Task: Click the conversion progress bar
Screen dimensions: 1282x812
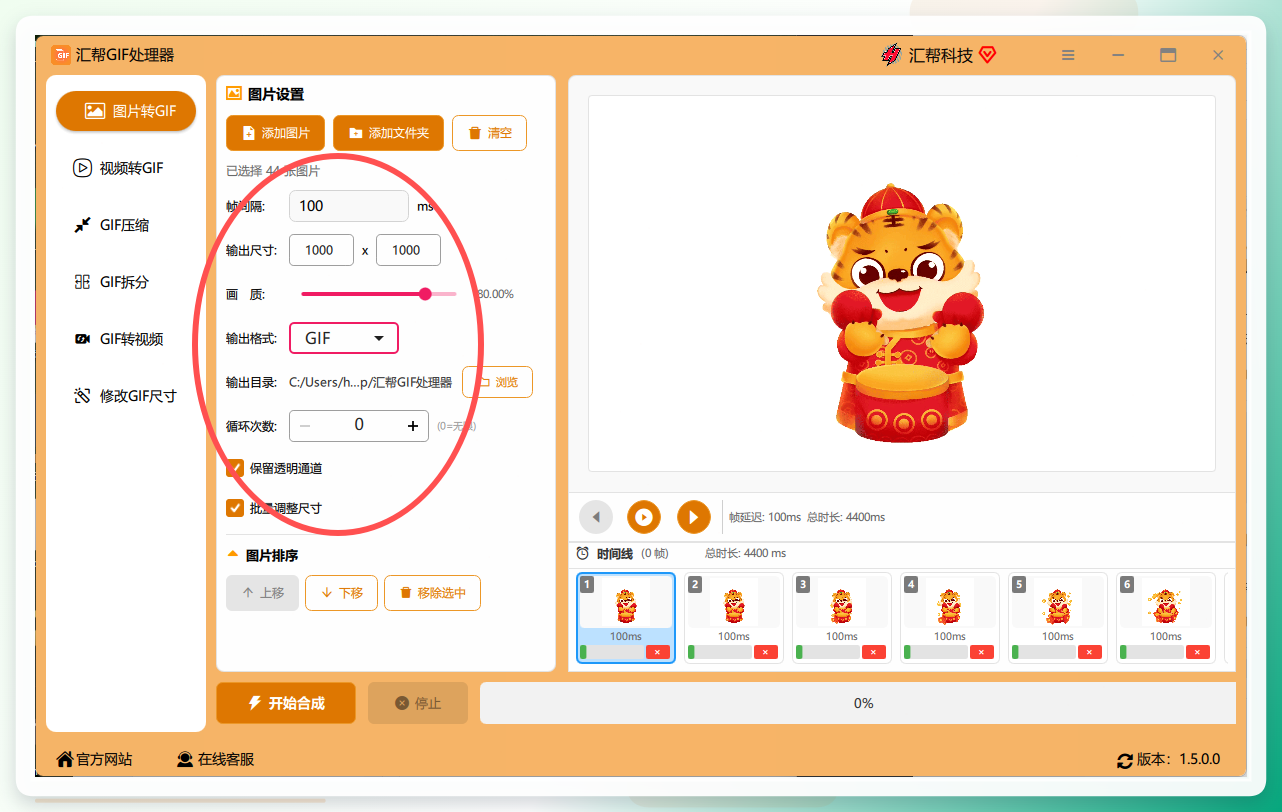Action: pyautogui.click(x=858, y=703)
